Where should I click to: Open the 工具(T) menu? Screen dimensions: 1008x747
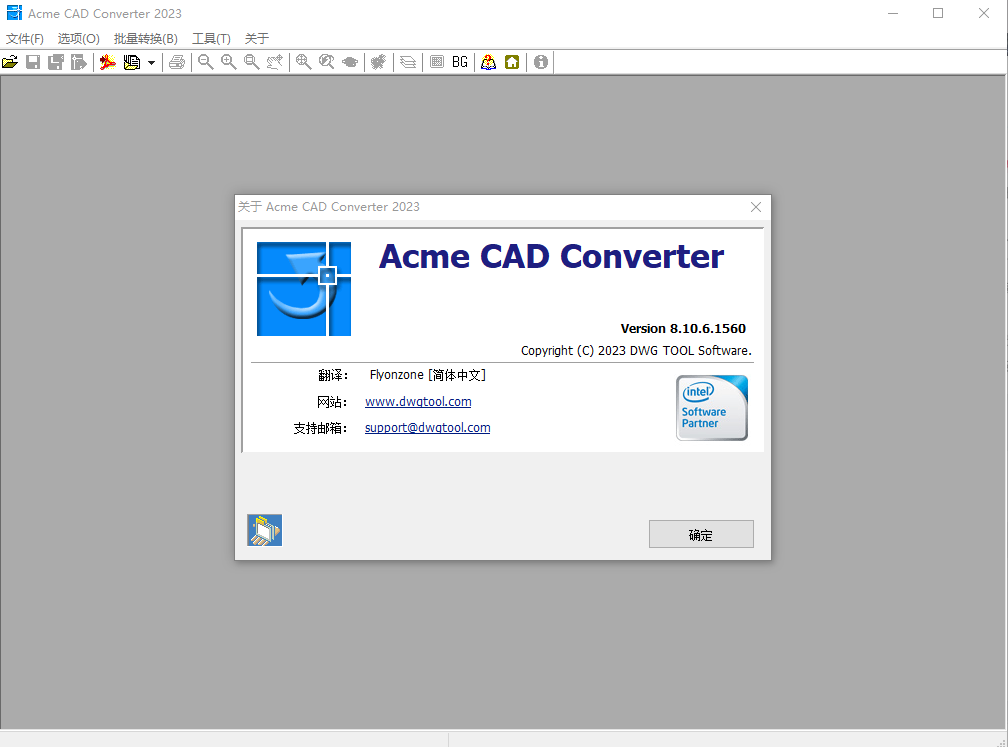point(210,38)
